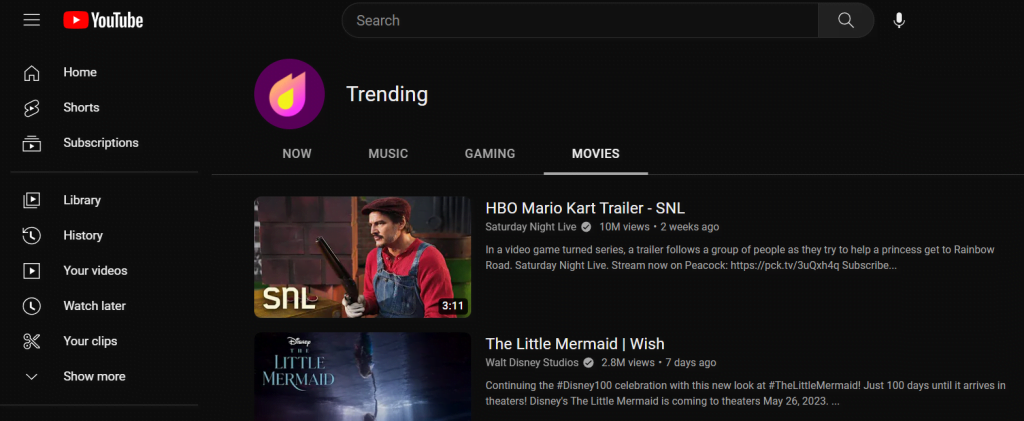Click the magnifier search button
This screenshot has height=421, width=1024.
846,20
